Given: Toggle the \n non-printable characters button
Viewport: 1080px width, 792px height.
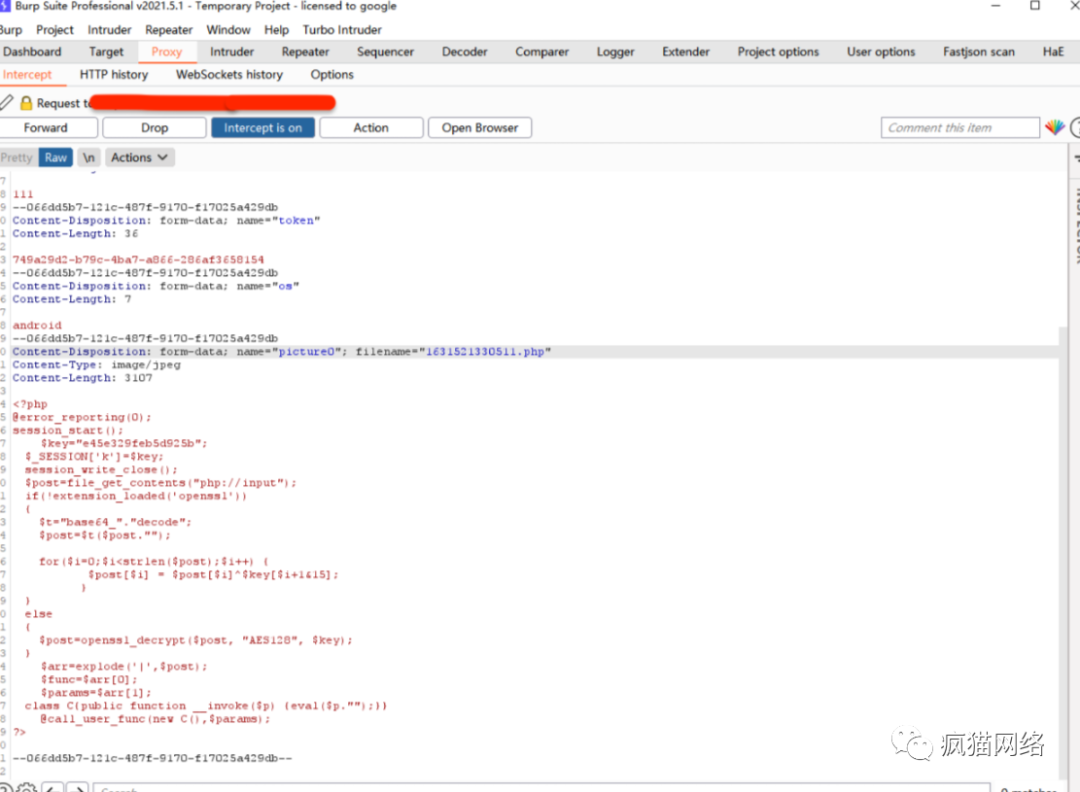Looking at the screenshot, I should [x=89, y=158].
